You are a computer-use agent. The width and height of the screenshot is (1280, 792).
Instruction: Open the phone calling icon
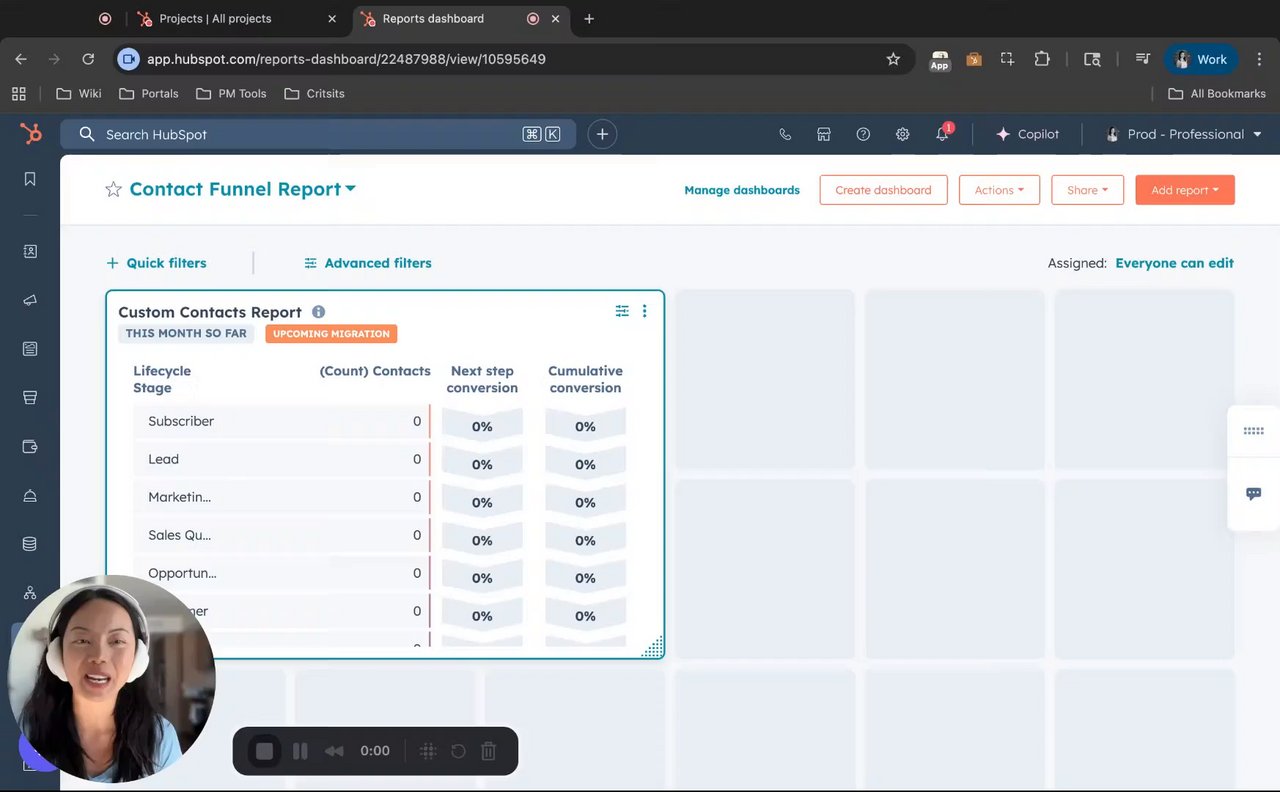click(x=785, y=134)
